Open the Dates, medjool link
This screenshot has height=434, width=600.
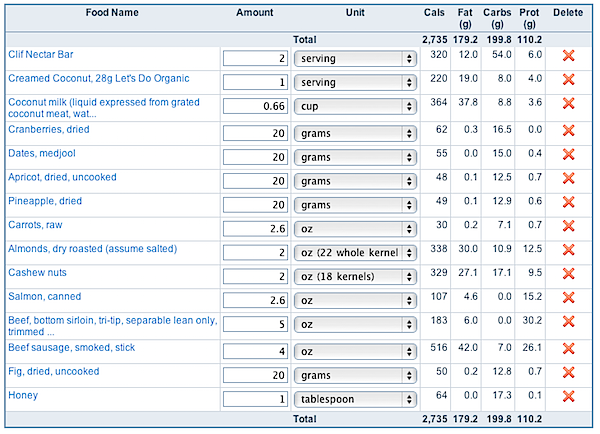pos(42,153)
